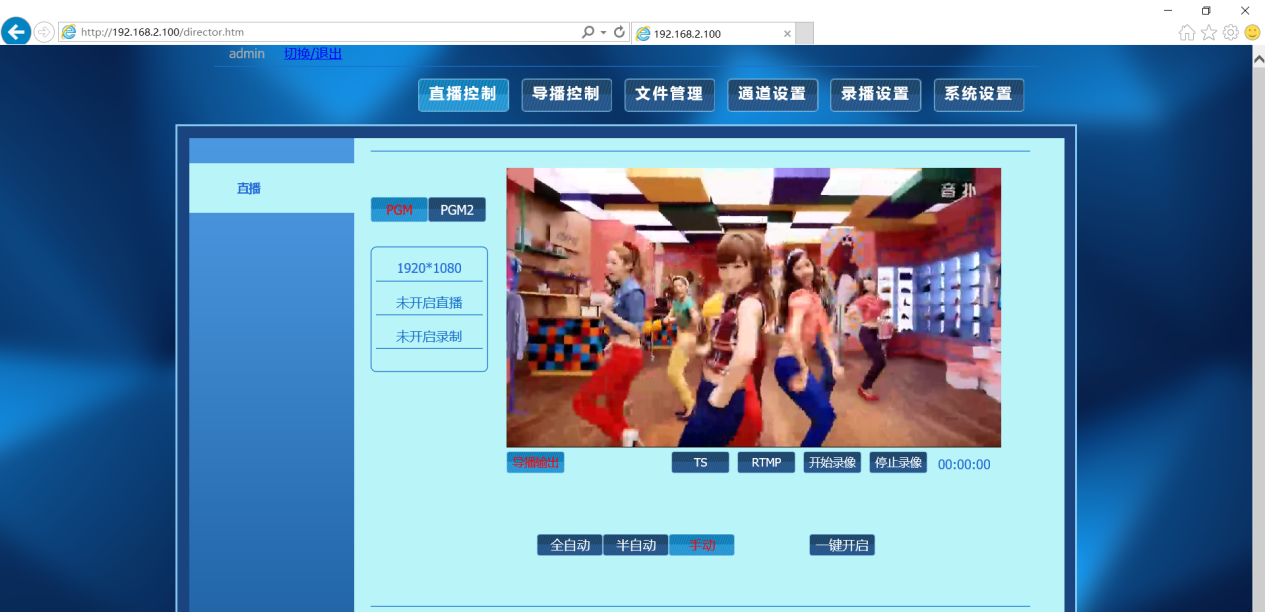Viewport: 1265px width, 612px height.
Task: Click the 一键开启 button
Action: [x=842, y=545]
